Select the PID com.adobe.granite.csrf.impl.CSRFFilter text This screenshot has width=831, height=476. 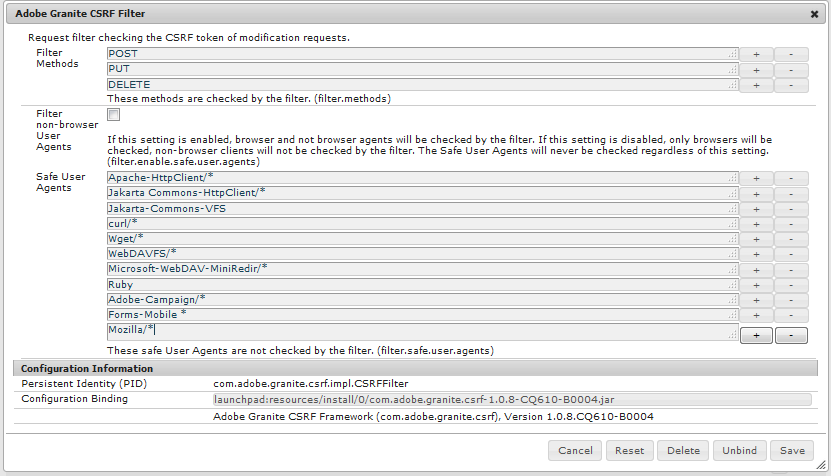311,383
